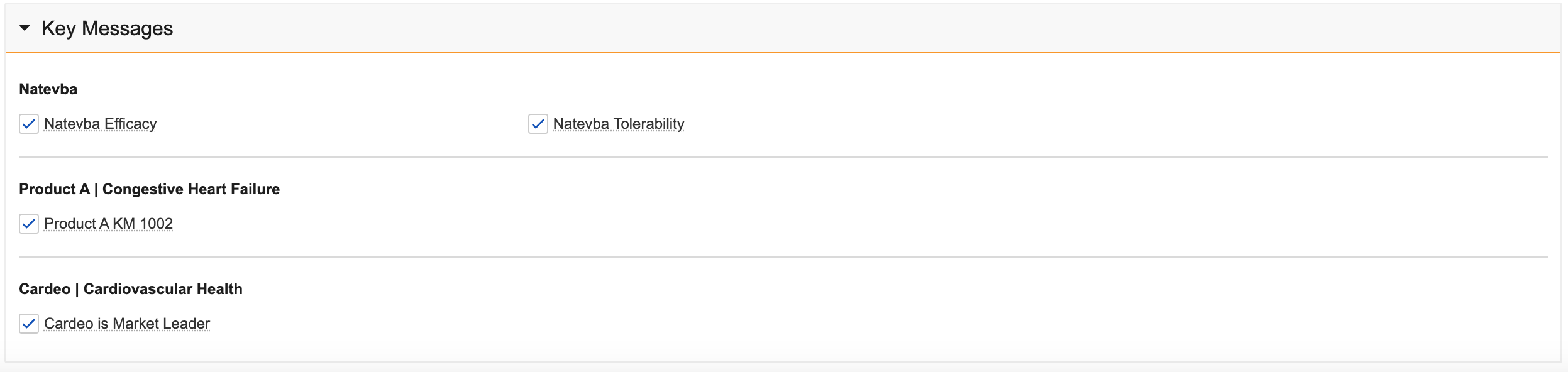Toggle the Product A KM 1002 checkbox
Viewport: 1568px width, 372px height.
click(x=29, y=224)
